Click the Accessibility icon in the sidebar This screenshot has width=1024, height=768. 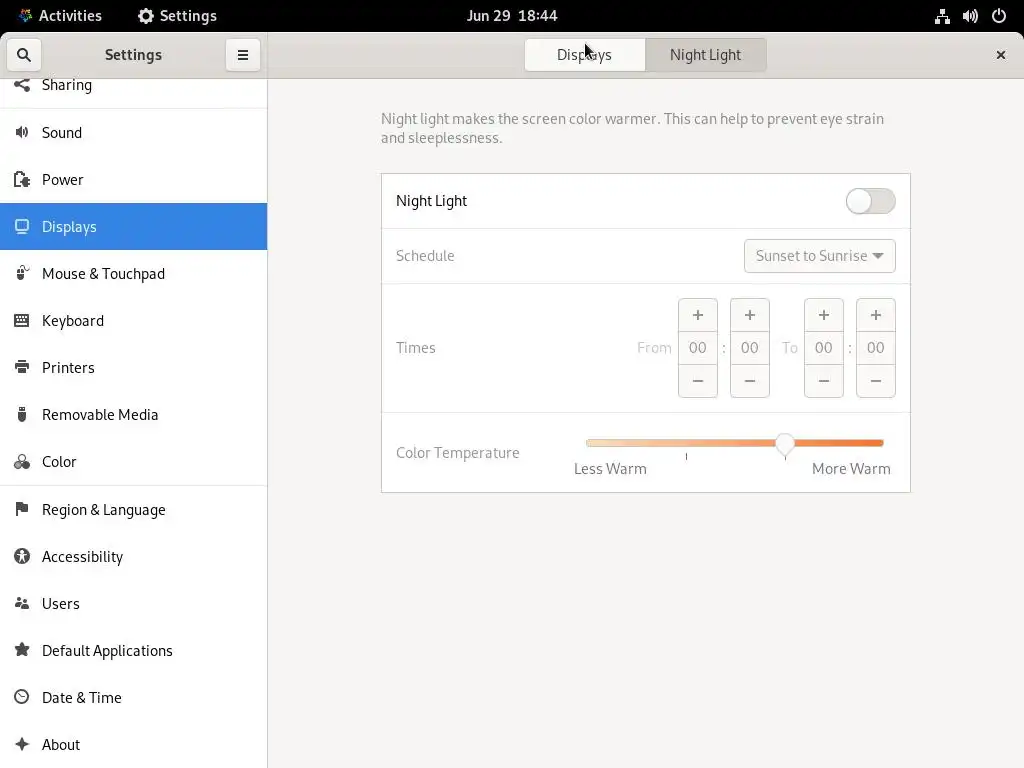(22, 556)
